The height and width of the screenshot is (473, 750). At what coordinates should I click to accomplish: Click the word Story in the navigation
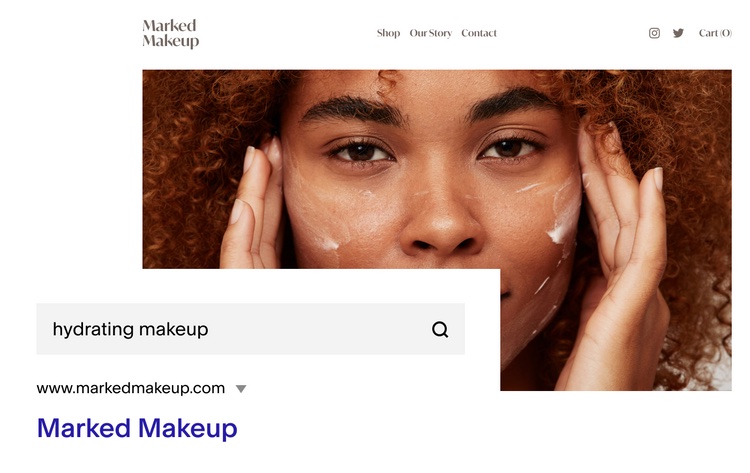pos(440,33)
